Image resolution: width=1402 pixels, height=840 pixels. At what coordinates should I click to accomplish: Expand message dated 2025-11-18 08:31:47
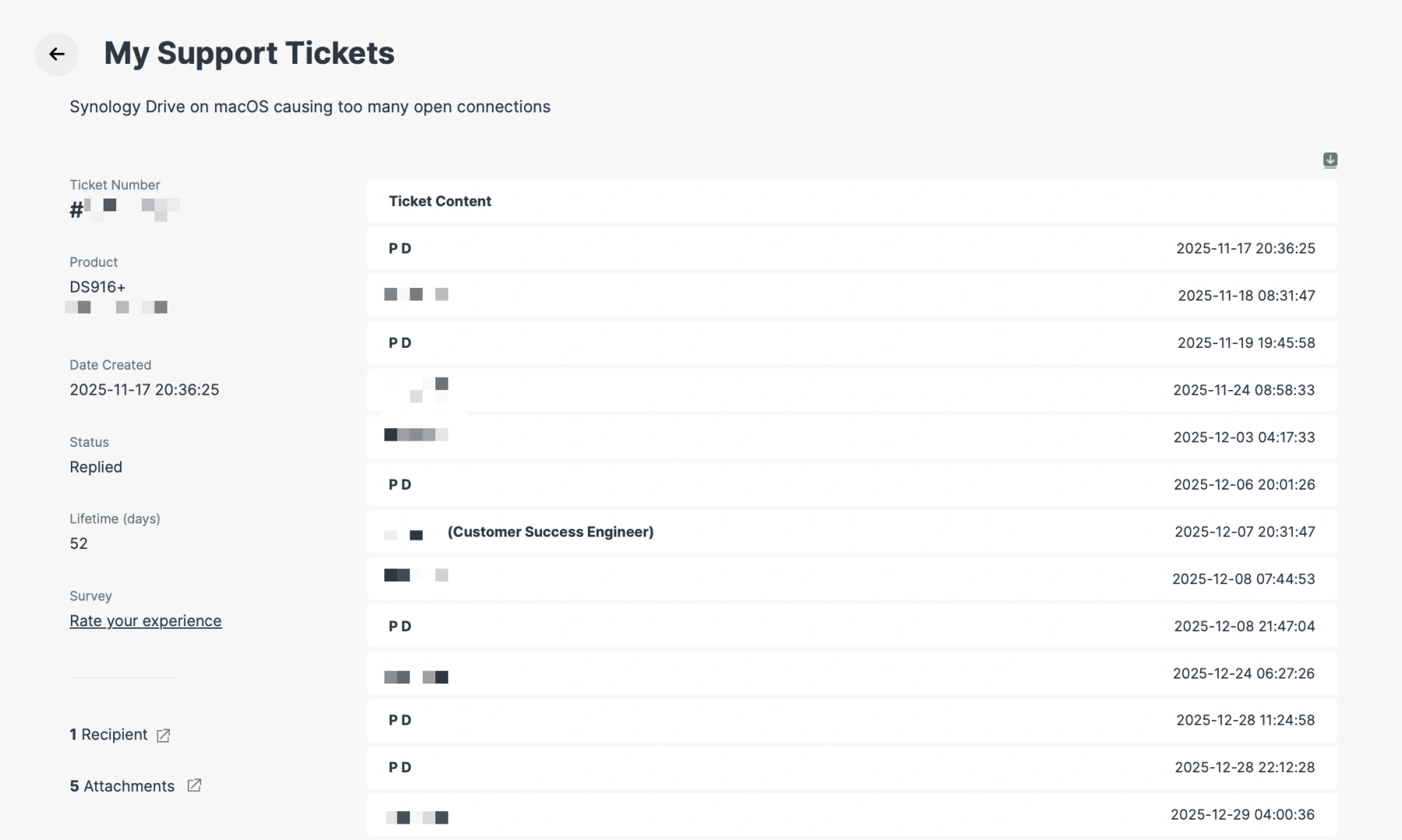[851, 295]
